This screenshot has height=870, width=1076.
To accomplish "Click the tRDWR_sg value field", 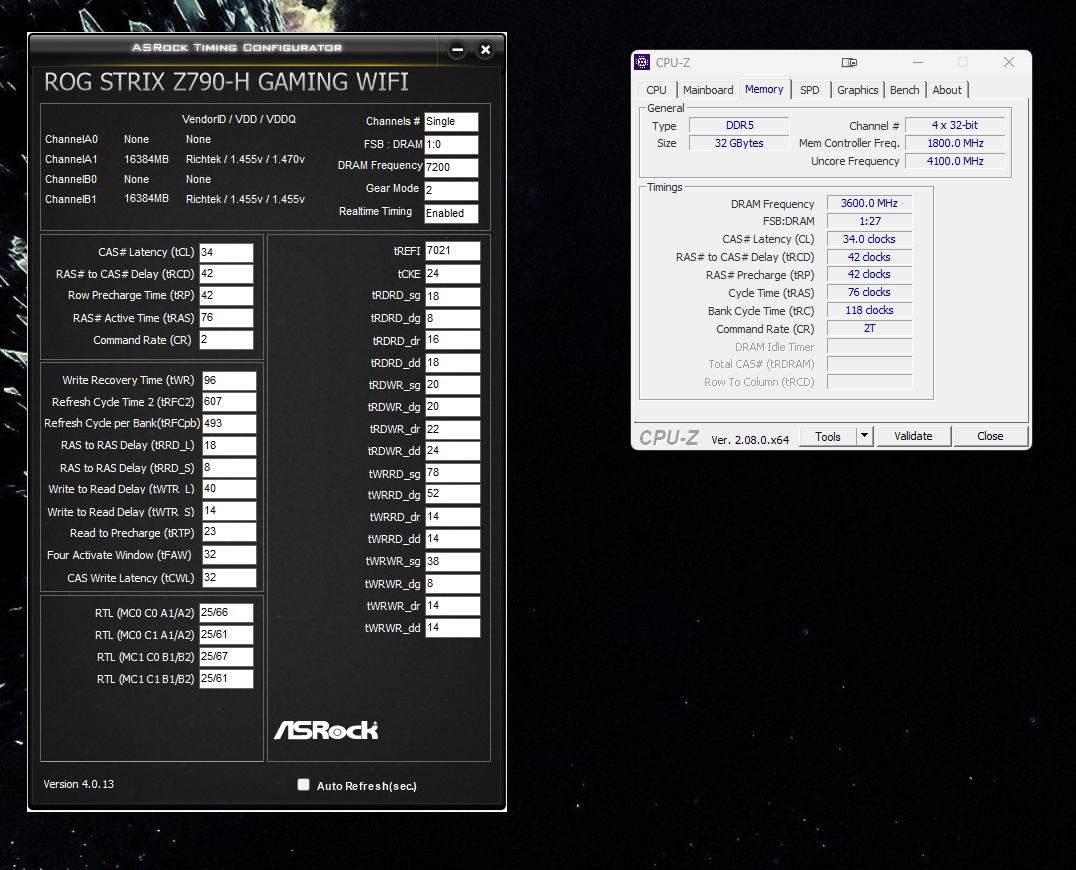I will pos(453,384).
